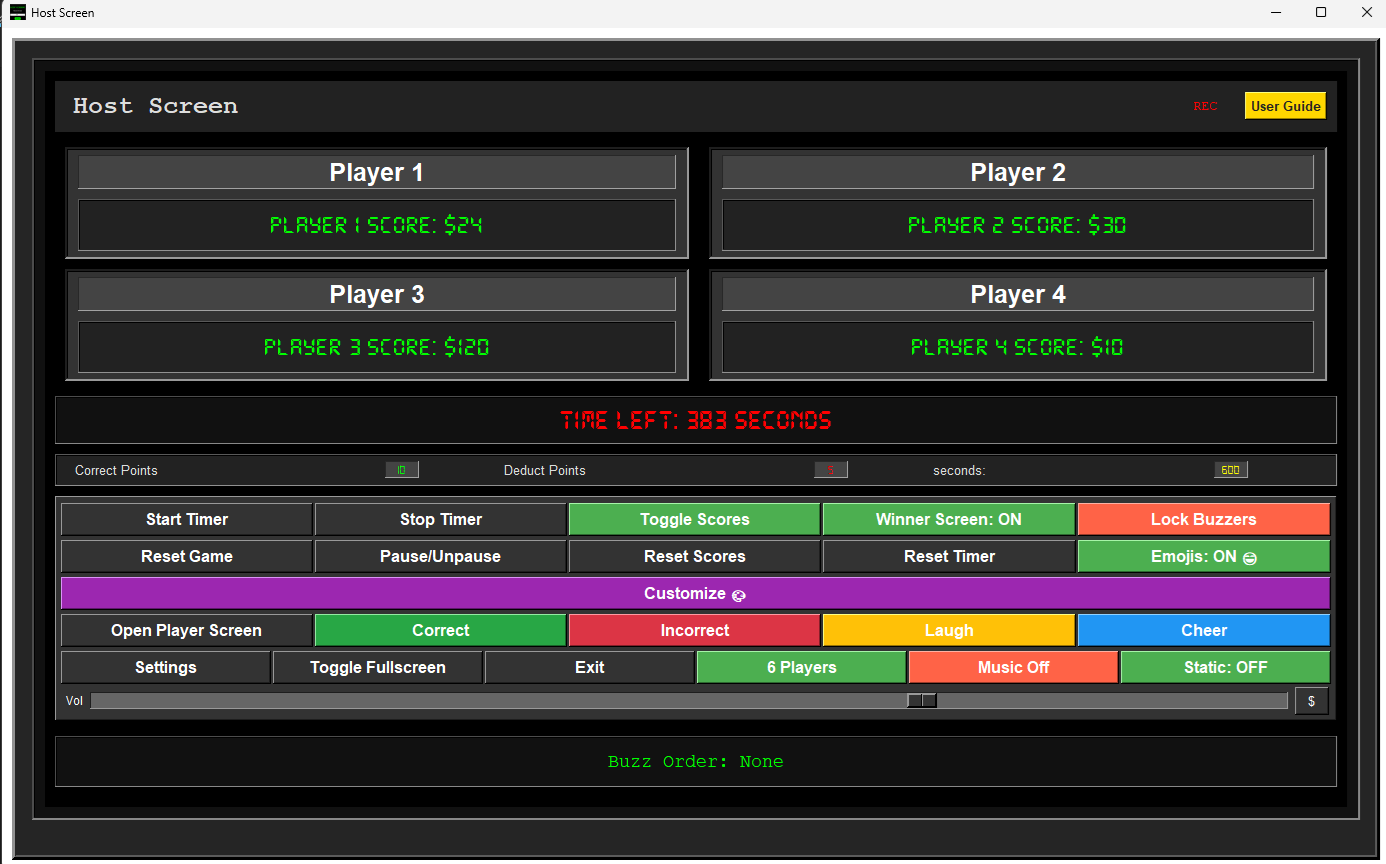Toggle the Winner Screen setting
The height and width of the screenshot is (864, 1386).
coord(948,519)
